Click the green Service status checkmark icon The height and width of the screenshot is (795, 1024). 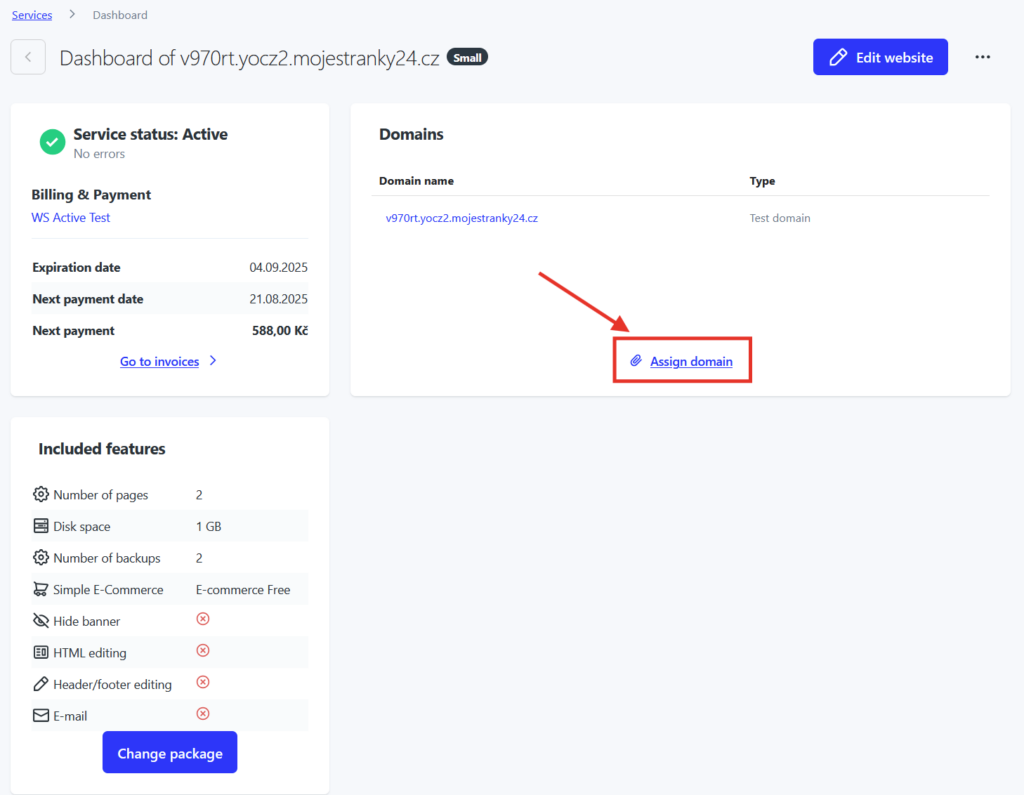[52, 142]
